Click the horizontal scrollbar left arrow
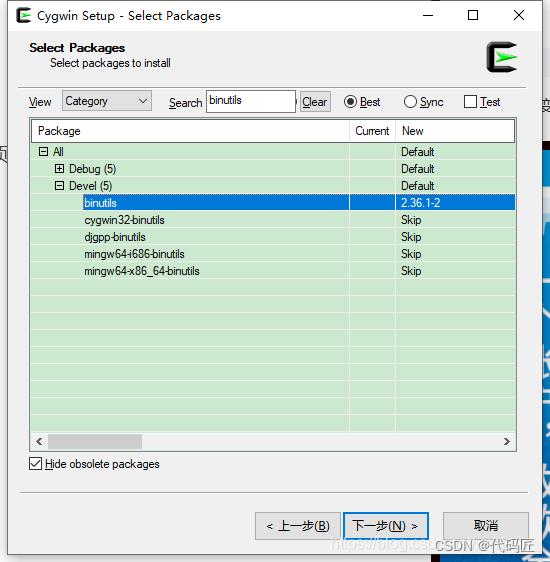The width and height of the screenshot is (550, 562). tap(39, 442)
